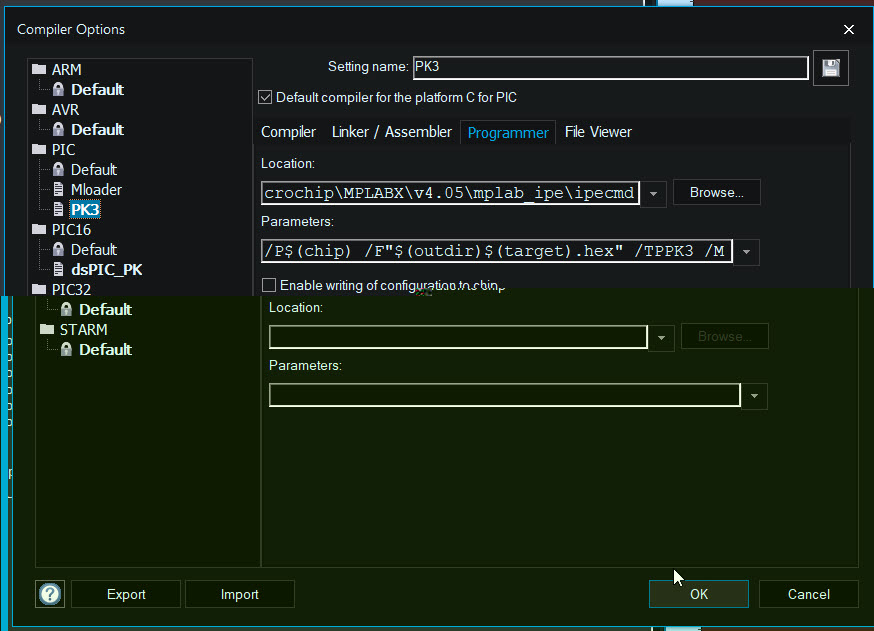Click the Setting name field PK3
Viewport: 874px width, 631px height.
[x=610, y=67]
